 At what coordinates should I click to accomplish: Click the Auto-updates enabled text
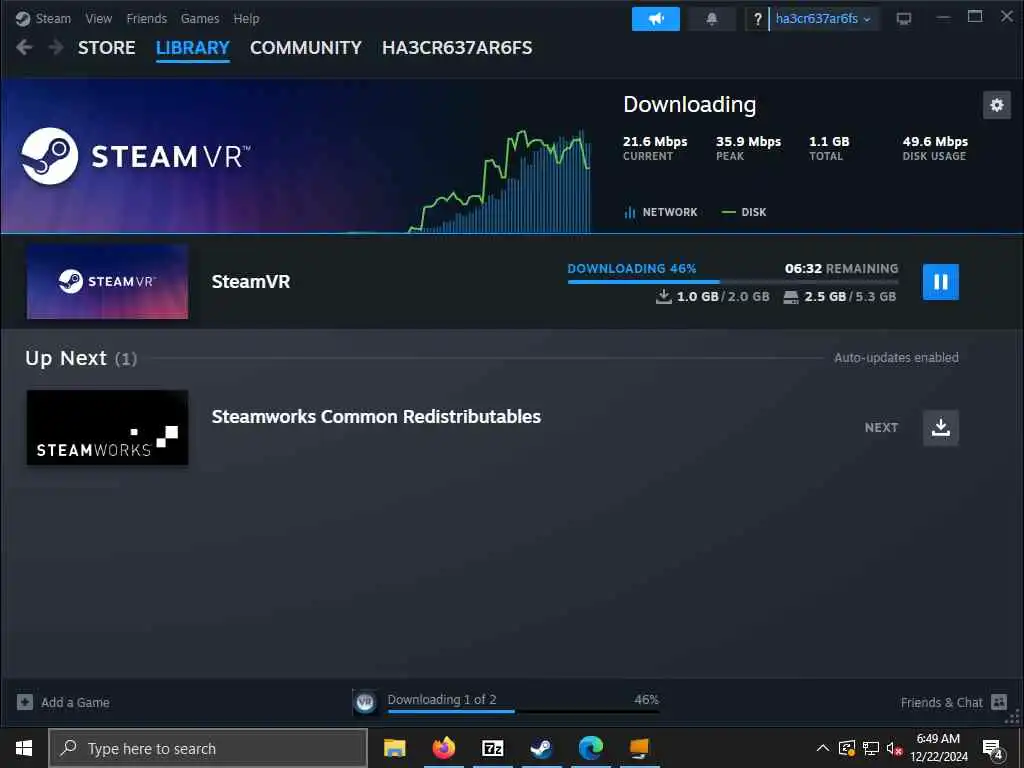click(896, 357)
